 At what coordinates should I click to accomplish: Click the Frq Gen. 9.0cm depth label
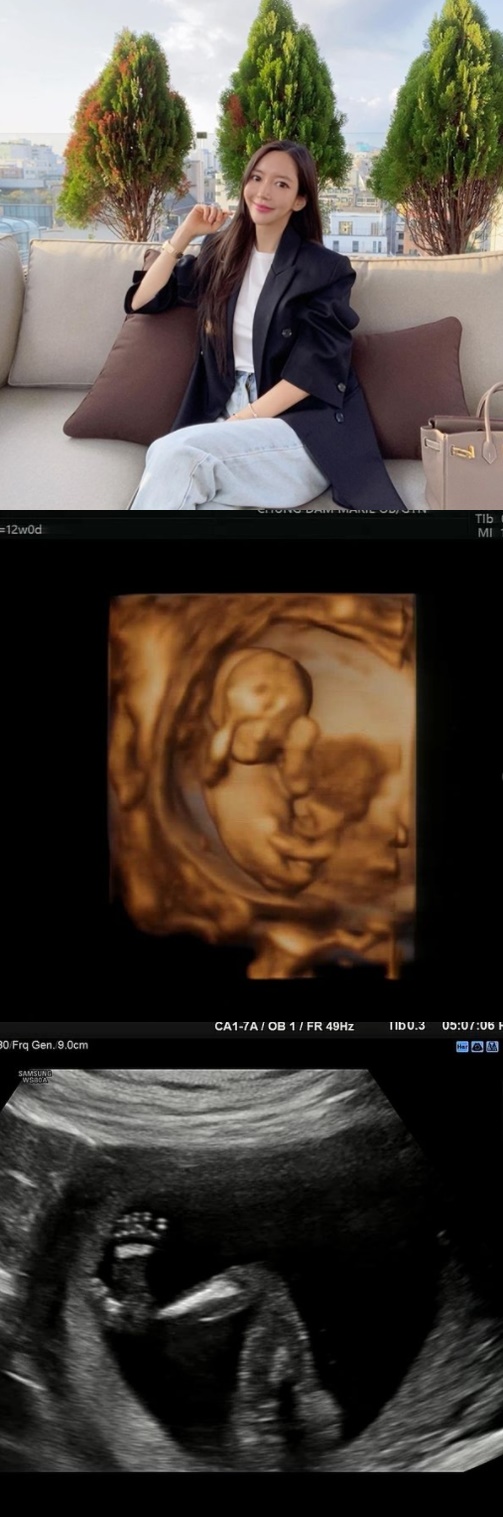[45, 1045]
